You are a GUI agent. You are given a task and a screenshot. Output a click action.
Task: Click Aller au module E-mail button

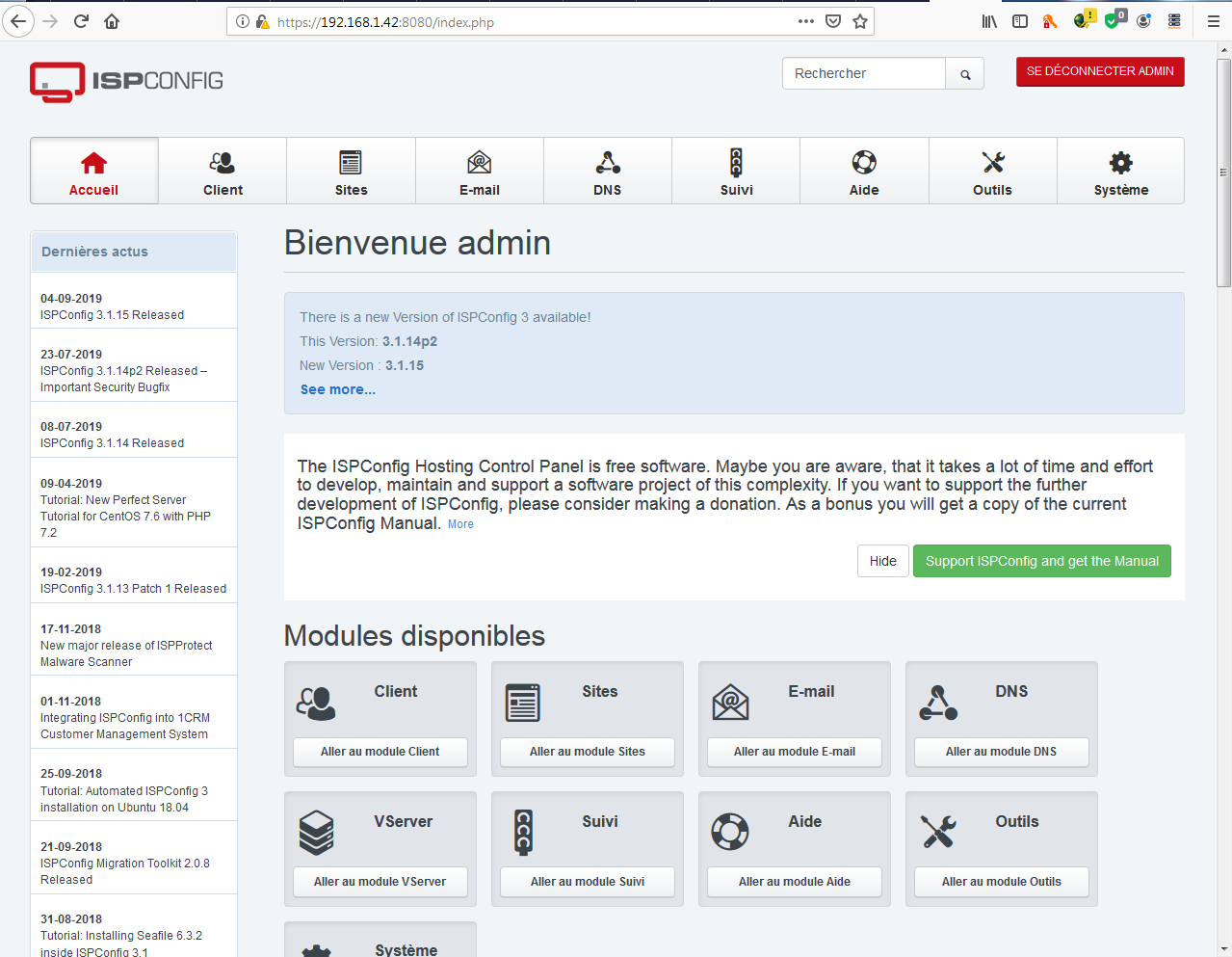tap(795, 752)
